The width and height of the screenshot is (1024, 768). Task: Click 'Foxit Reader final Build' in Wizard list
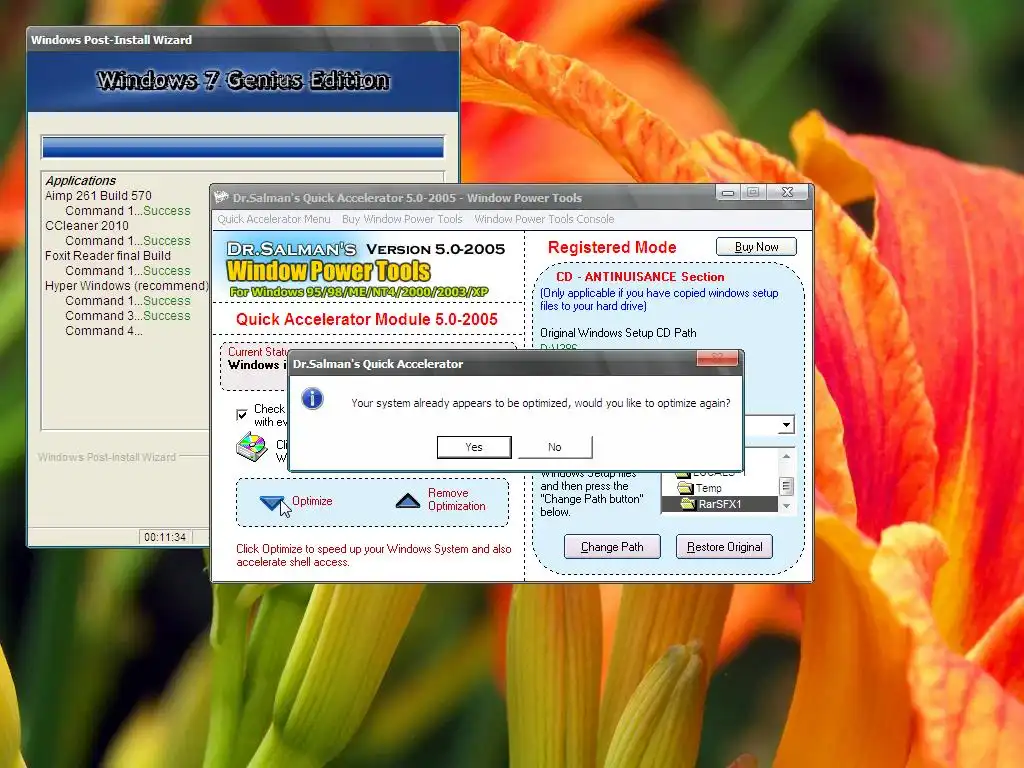tap(108, 256)
